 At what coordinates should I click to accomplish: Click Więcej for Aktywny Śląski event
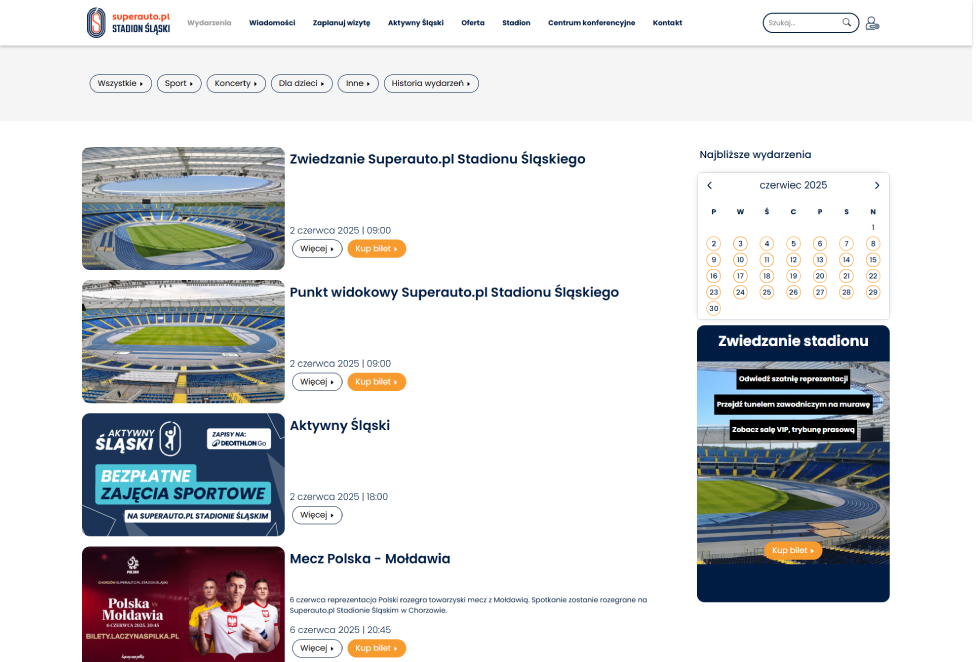[316, 515]
